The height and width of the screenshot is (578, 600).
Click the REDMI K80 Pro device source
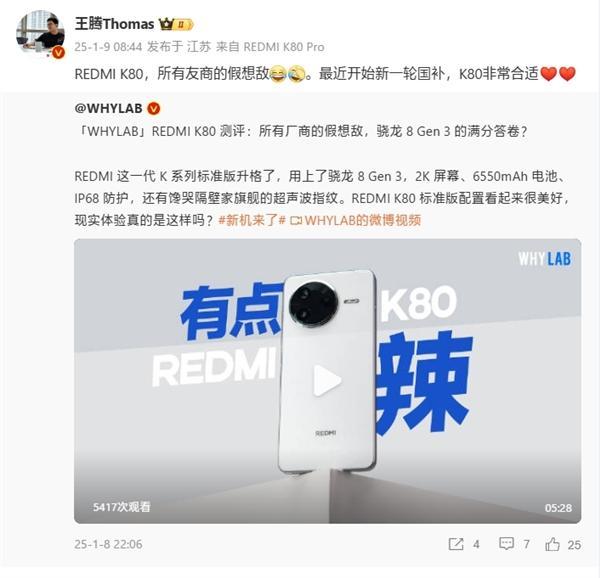(x=284, y=47)
